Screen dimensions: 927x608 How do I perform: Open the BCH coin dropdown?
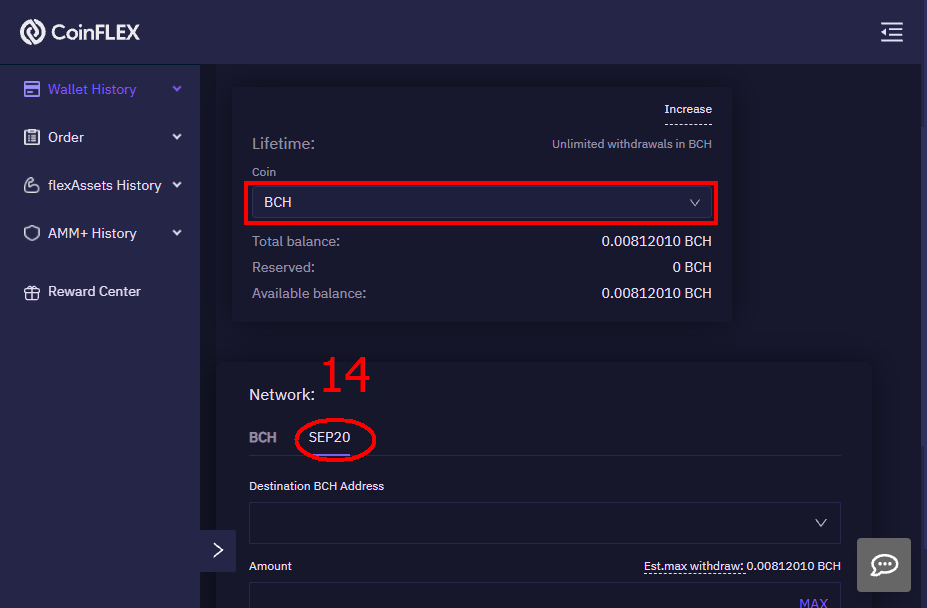(x=482, y=202)
